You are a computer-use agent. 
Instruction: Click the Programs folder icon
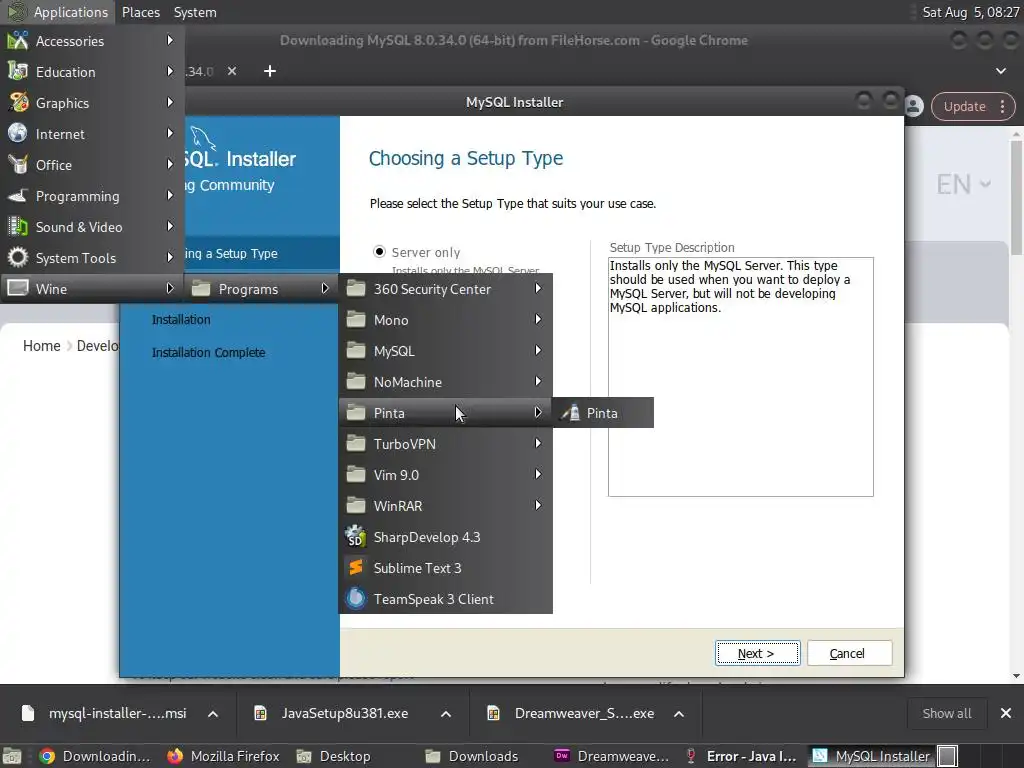[201, 289]
